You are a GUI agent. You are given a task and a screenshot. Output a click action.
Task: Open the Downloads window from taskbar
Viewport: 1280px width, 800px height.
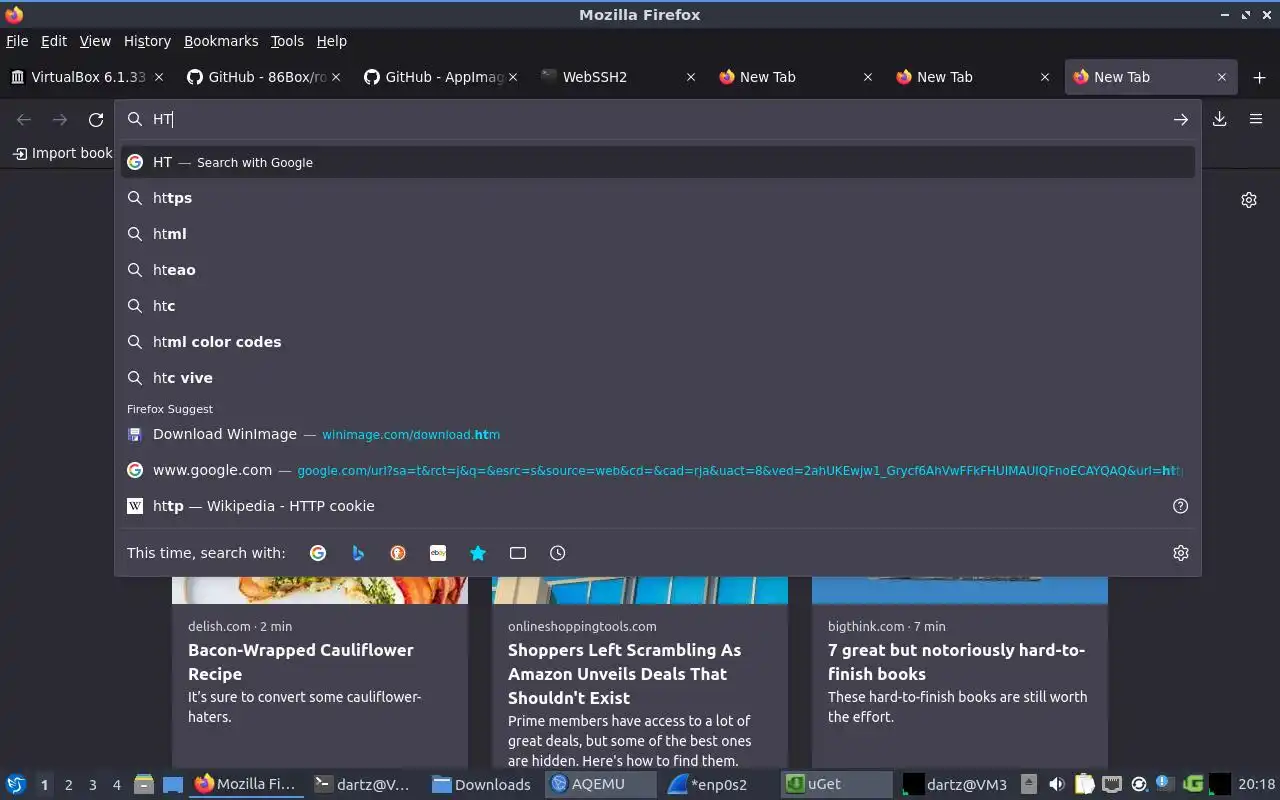(482, 784)
